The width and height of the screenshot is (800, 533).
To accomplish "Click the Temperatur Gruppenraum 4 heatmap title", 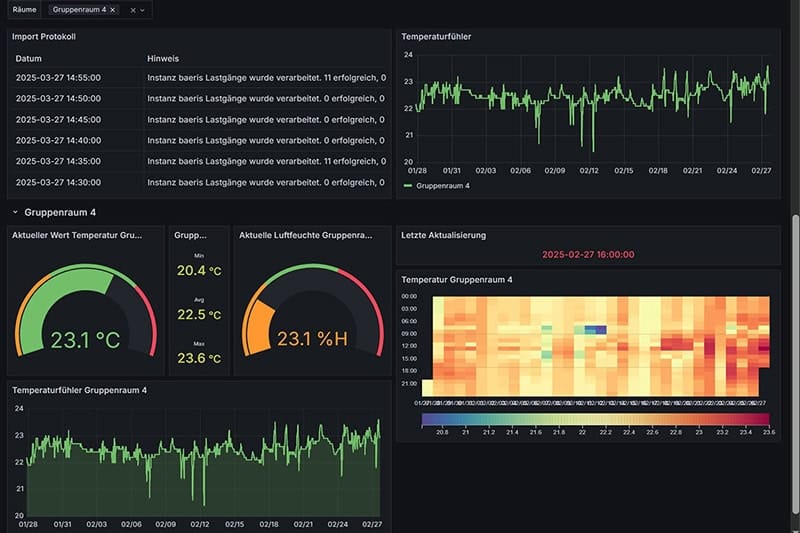I will coord(456,279).
